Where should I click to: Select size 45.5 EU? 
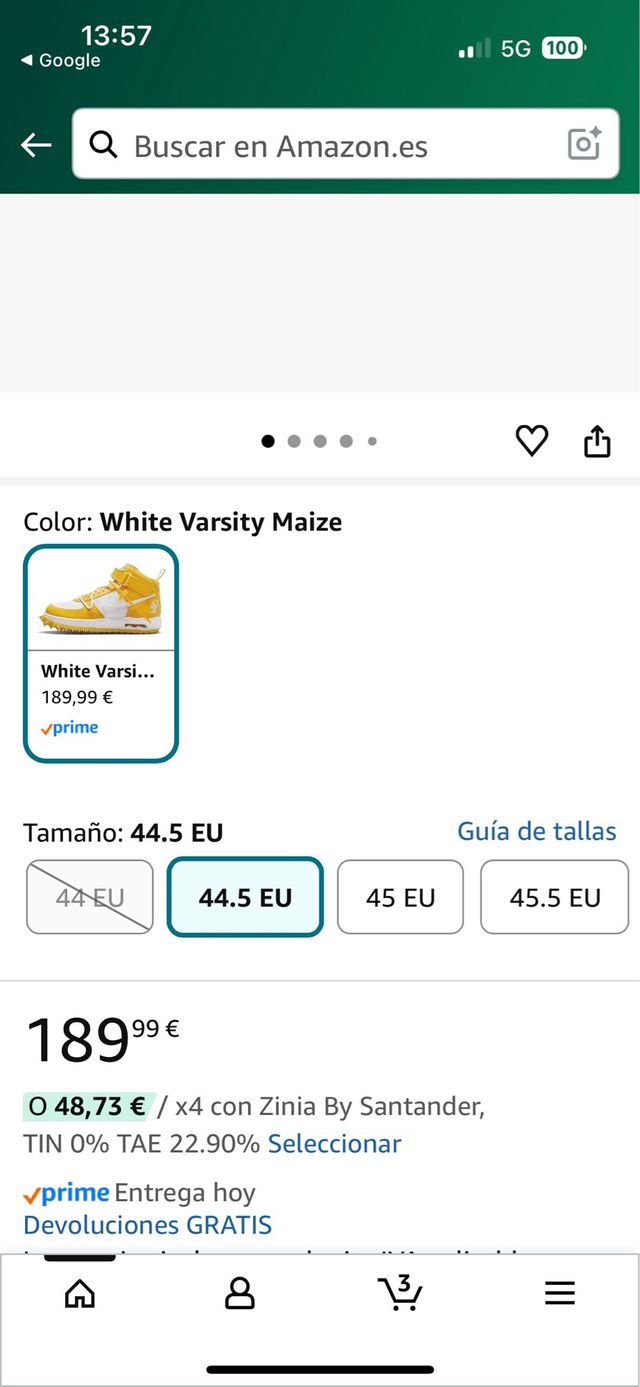point(554,897)
